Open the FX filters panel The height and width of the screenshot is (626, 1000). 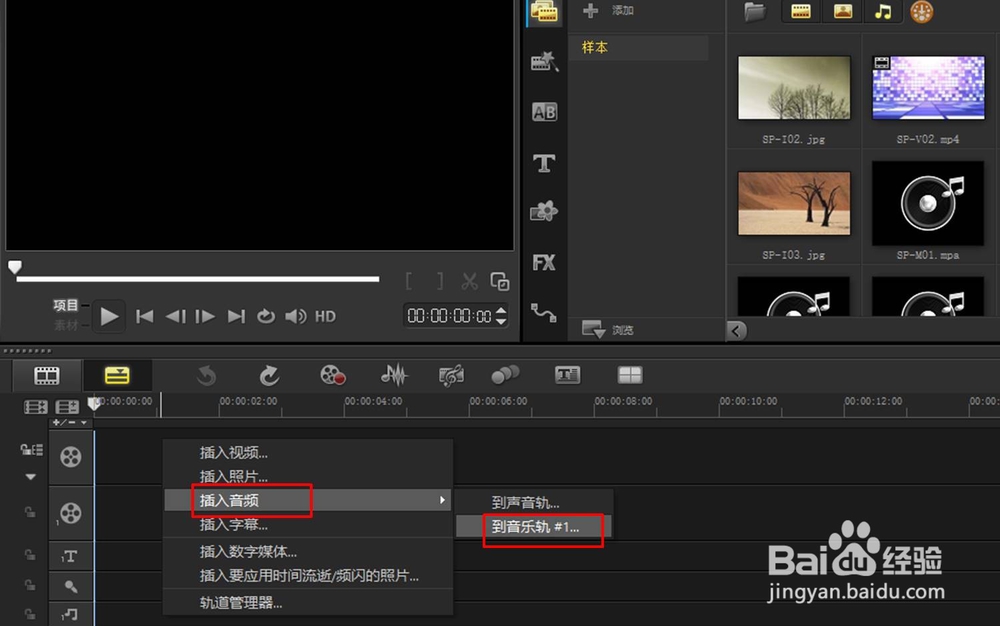click(544, 262)
